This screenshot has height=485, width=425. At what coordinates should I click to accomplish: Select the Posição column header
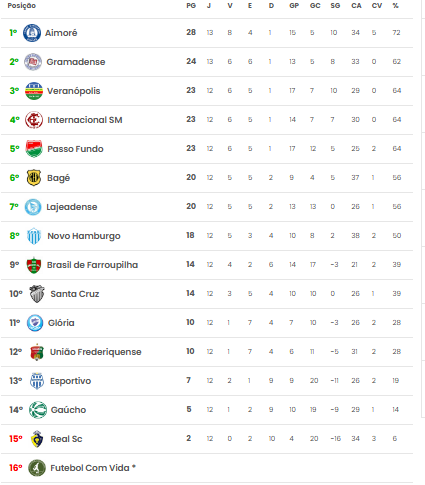[x=22, y=6]
